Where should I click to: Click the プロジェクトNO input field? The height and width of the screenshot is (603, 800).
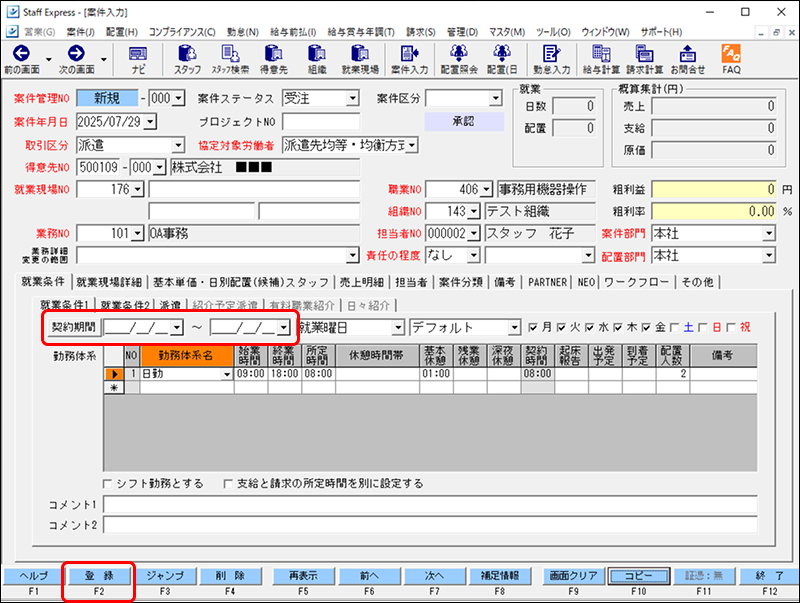point(320,122)
